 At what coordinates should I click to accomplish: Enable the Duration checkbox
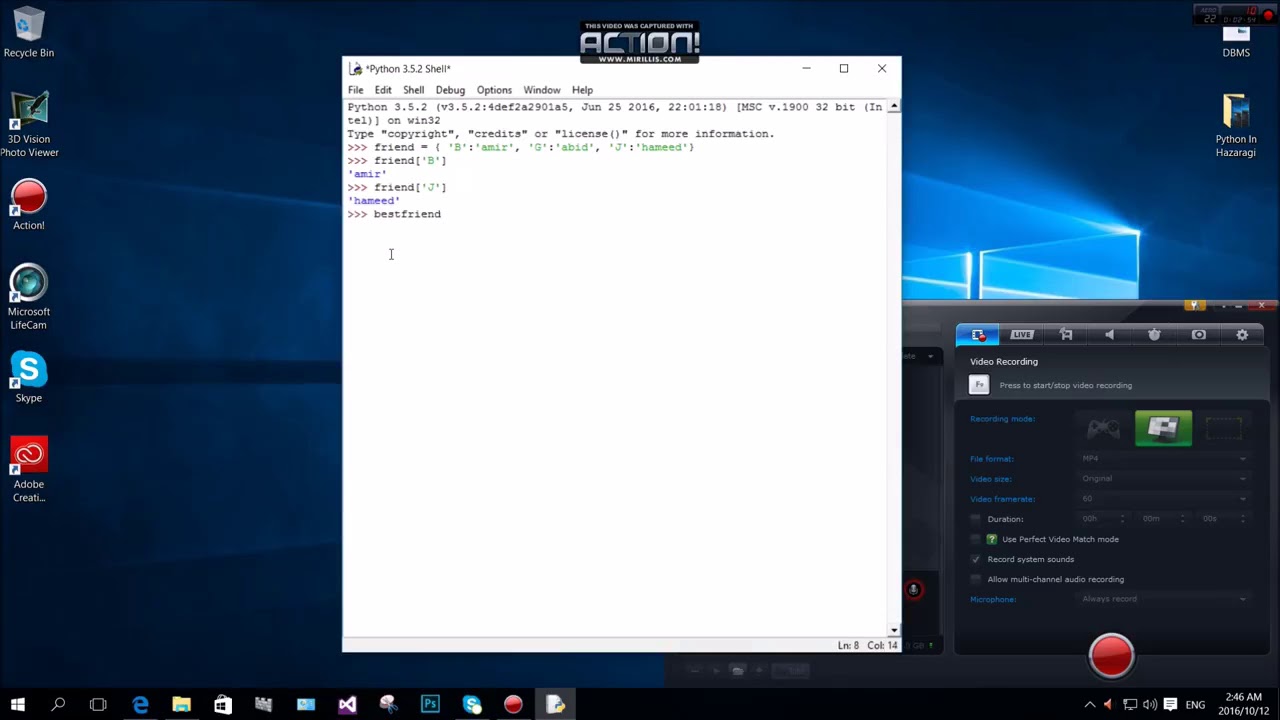click(x=976, y=519)
